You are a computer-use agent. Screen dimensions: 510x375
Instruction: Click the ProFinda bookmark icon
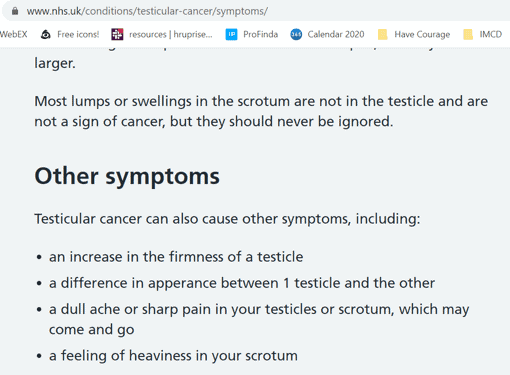pos(231,34)
